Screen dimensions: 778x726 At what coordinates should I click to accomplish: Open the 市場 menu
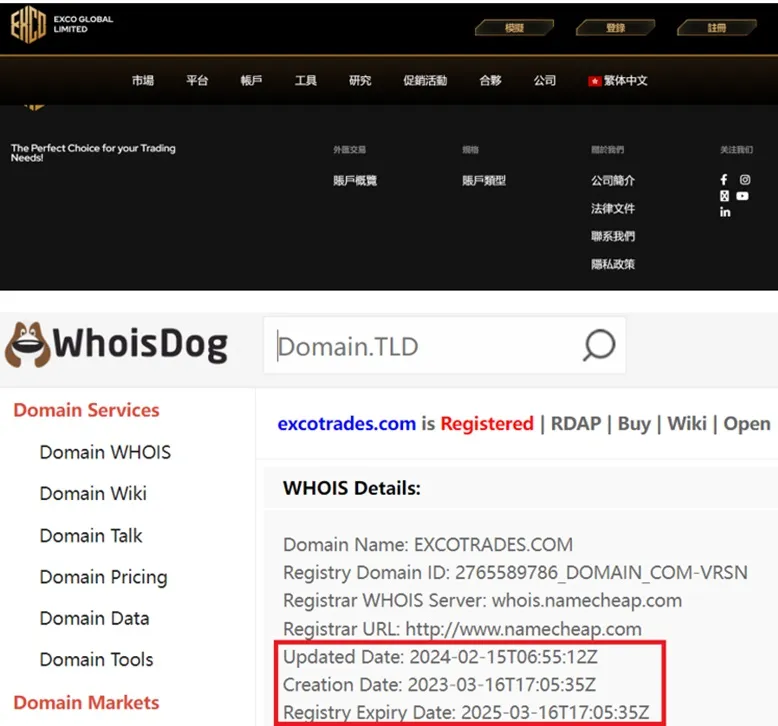click(x=143, y=80)
